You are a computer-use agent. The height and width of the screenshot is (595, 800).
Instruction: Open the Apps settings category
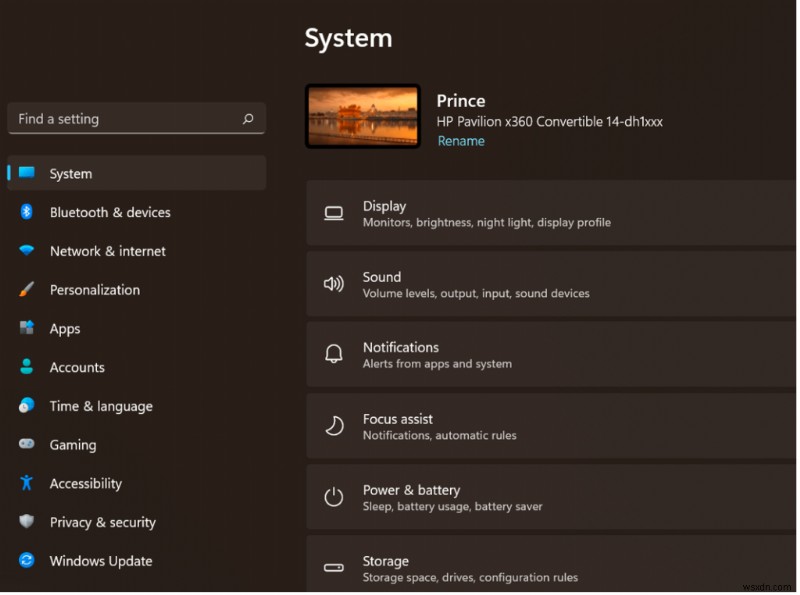(65, 329)
